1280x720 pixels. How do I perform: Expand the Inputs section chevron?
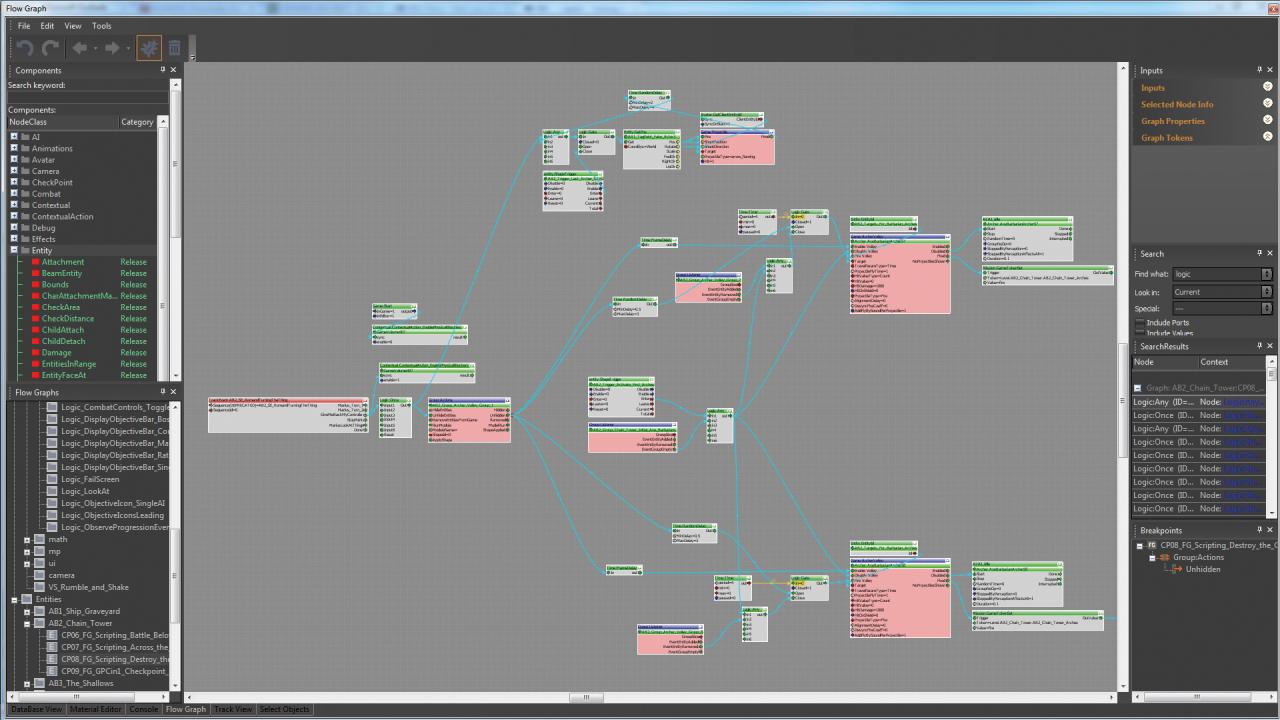click(x=1267, y=88)
